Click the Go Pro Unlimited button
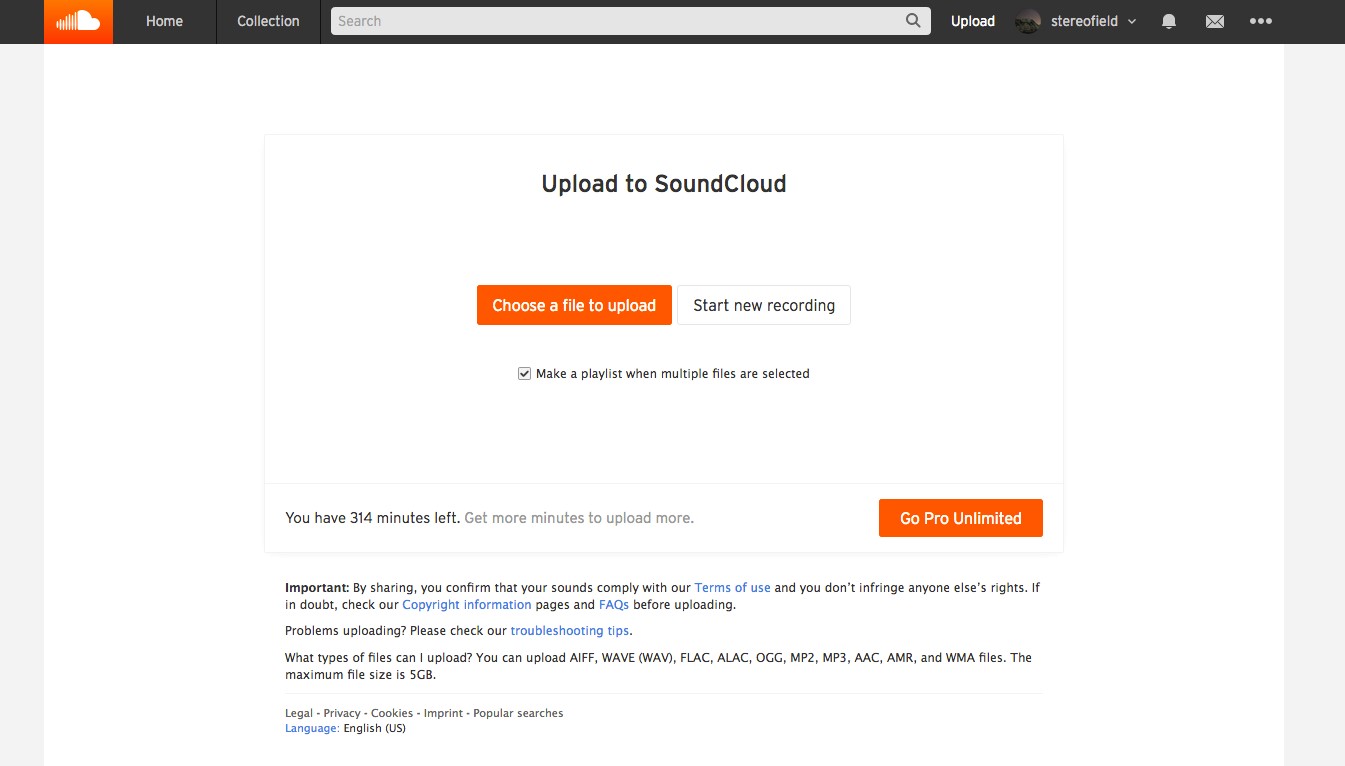Image resolution: width=1345 pixels, height=766 pixels. 960,518
